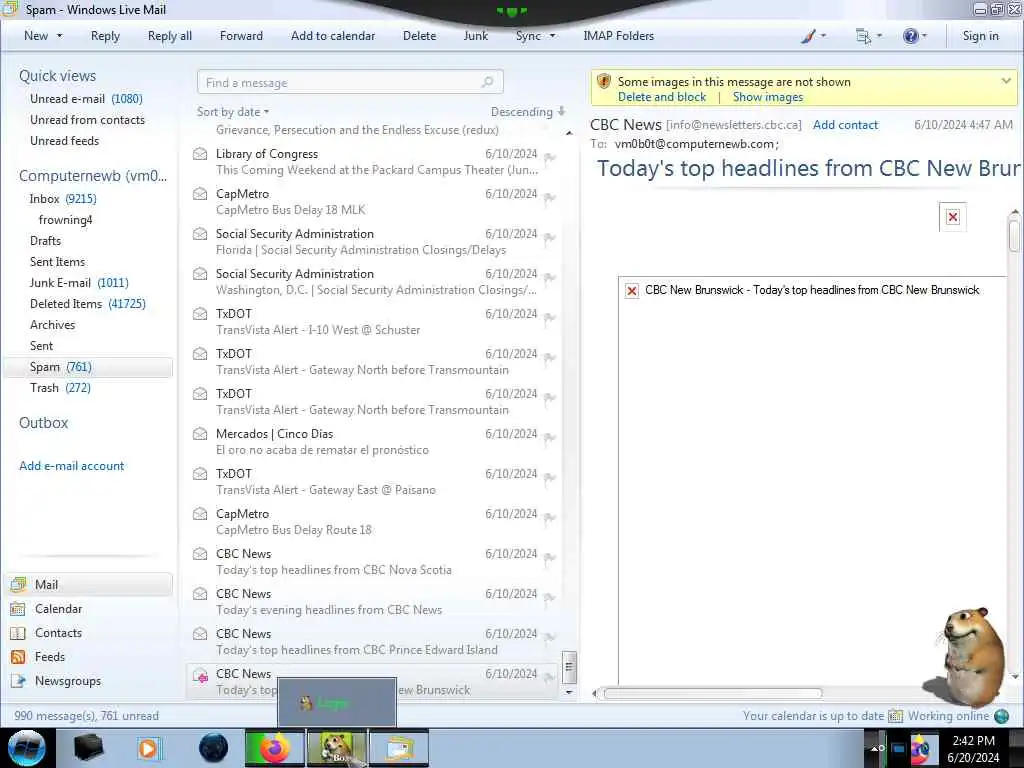Open the Sync dropdown arrow
This screenshot has height=768, width=1024.
tap(552, 36)
